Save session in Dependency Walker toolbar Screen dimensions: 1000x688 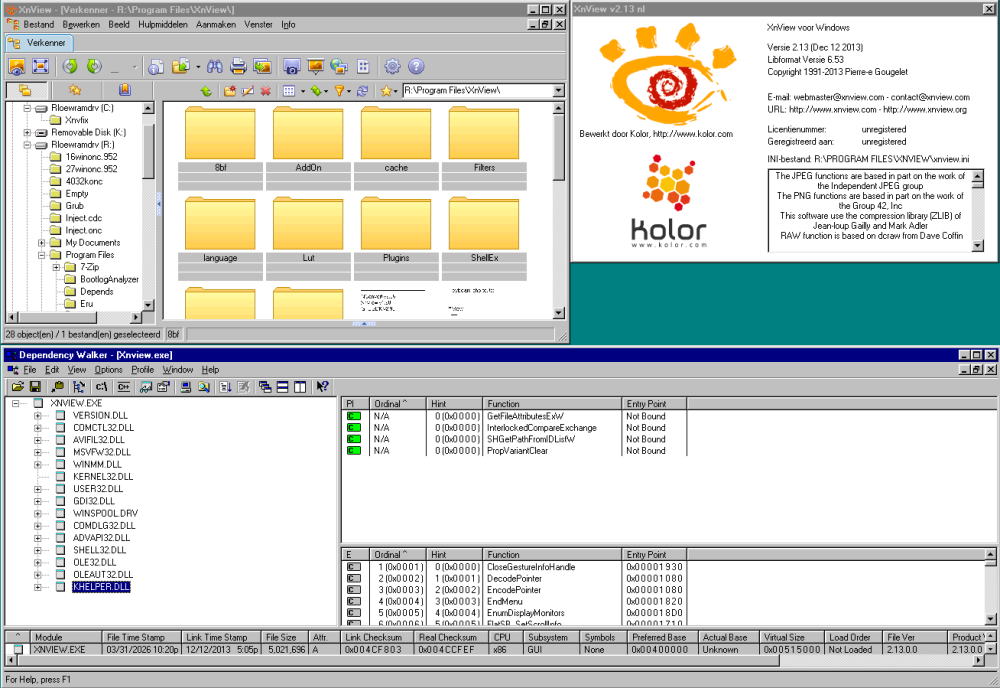35,386
